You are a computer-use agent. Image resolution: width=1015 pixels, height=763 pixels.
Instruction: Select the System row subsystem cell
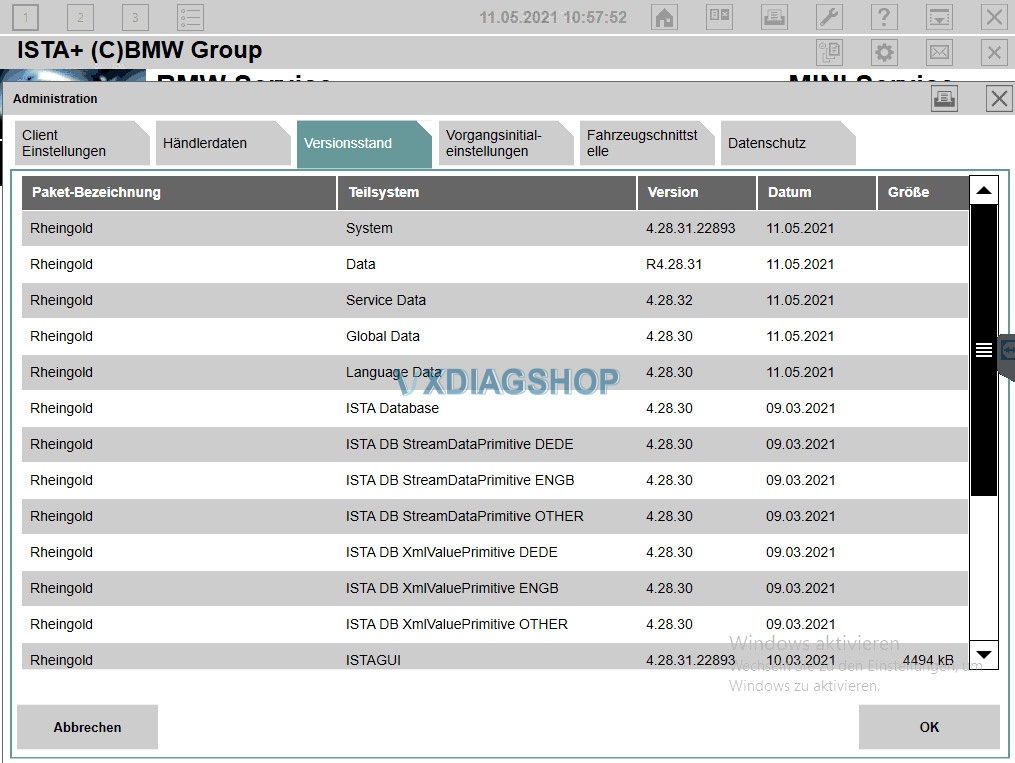point(369,228)
